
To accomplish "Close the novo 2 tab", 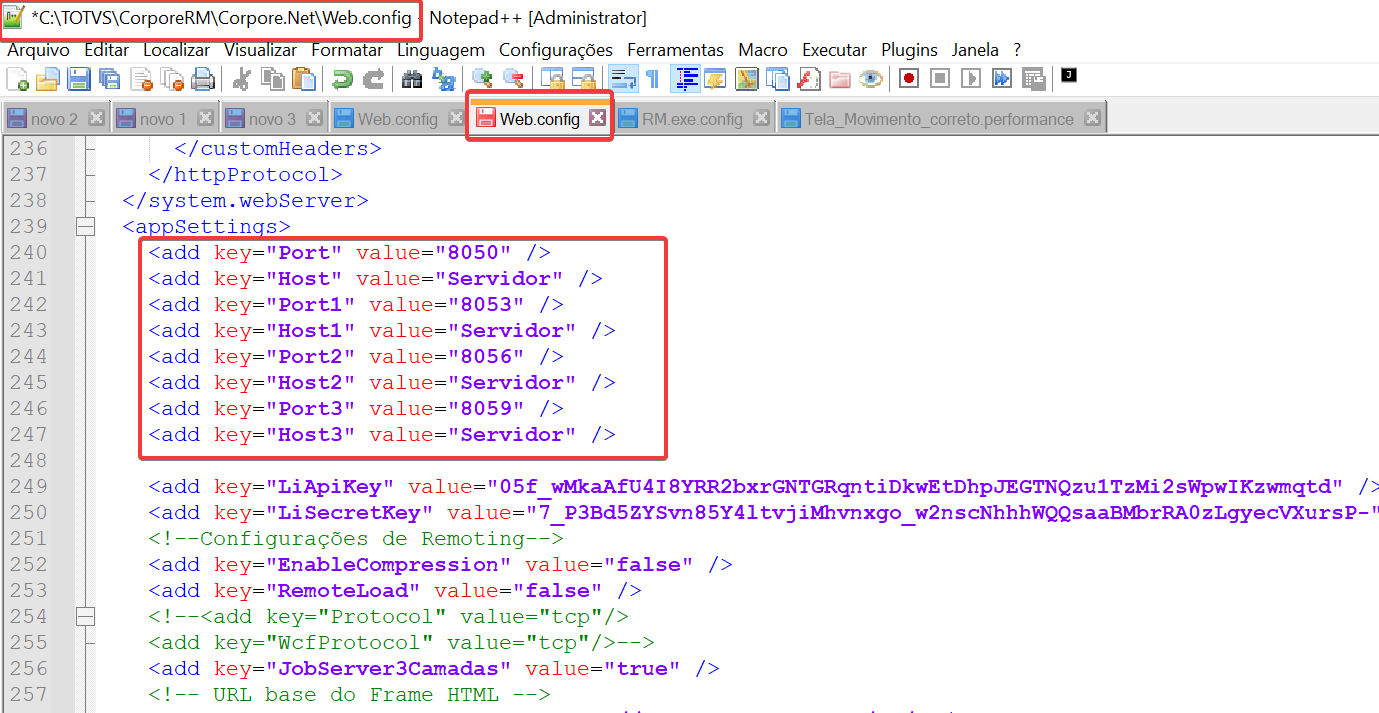I will tap(97, 118).
